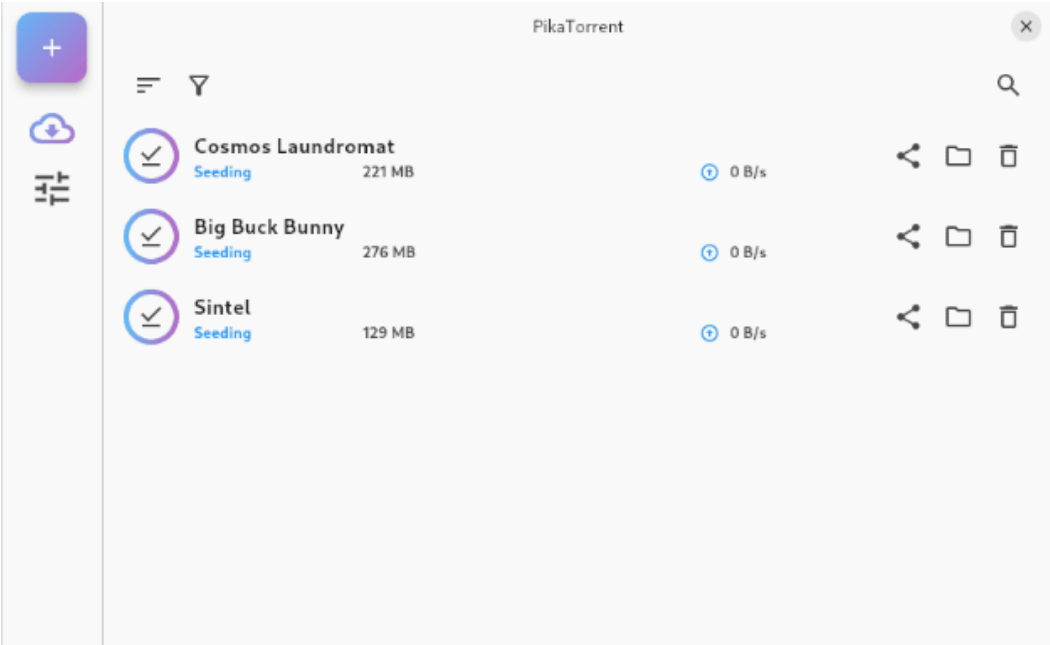Screen dimensions: 1050x645
Task: Open the download folder for Sintel
Action: [958, 317]
